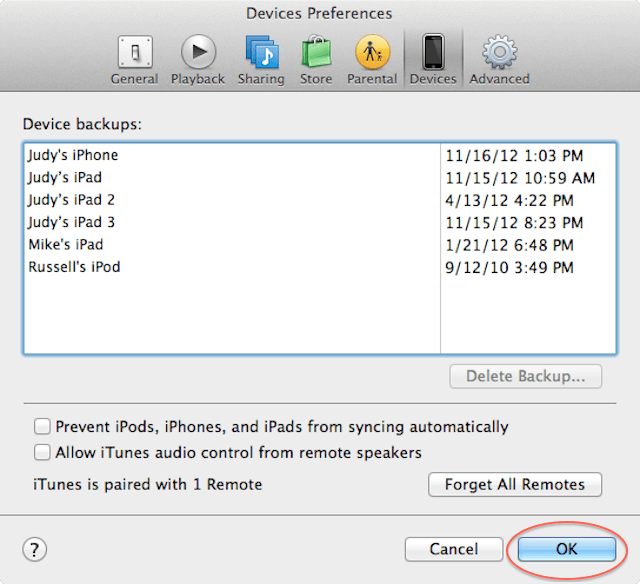Enable Prevent iPods, iPhones, iPads syncing automatically
640x584 pixels.
tap(42, 426)
